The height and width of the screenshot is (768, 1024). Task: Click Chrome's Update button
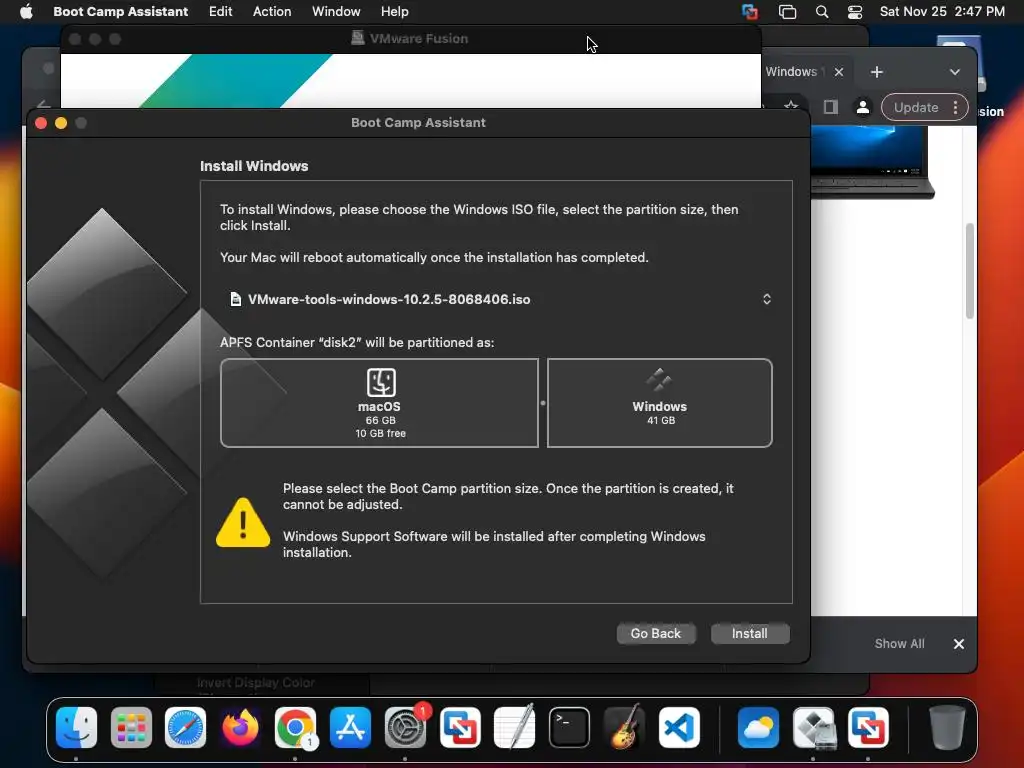point(916,107)
